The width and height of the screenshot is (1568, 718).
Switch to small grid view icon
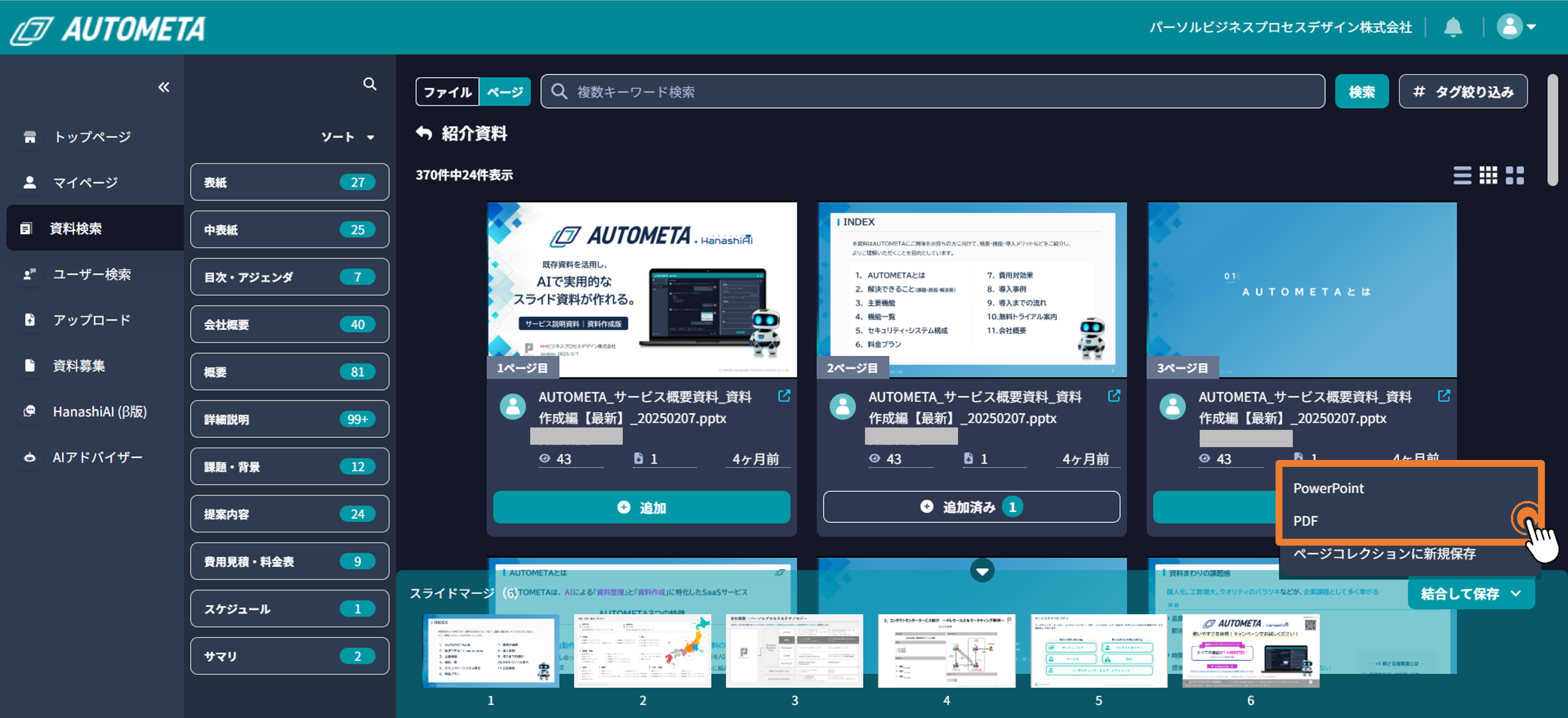tap(1488, 175)
